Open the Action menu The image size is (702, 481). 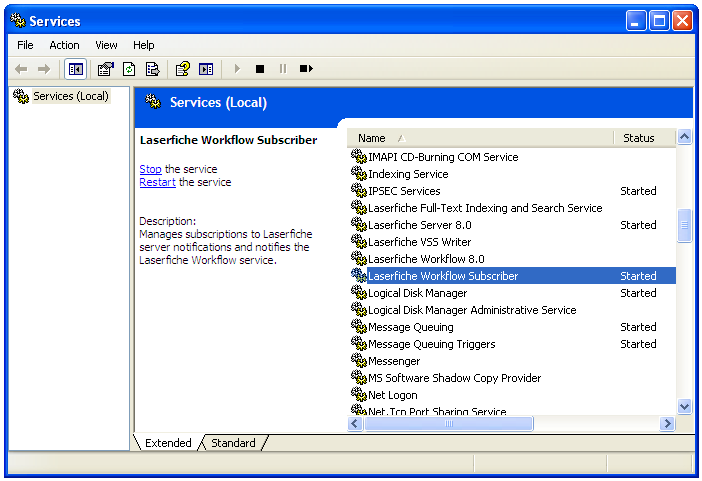[x=64, y=45]
